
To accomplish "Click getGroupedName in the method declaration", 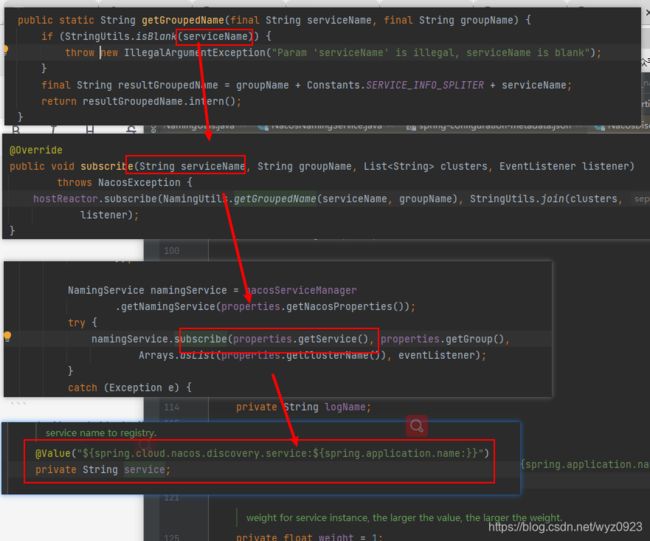I will 183,20.
